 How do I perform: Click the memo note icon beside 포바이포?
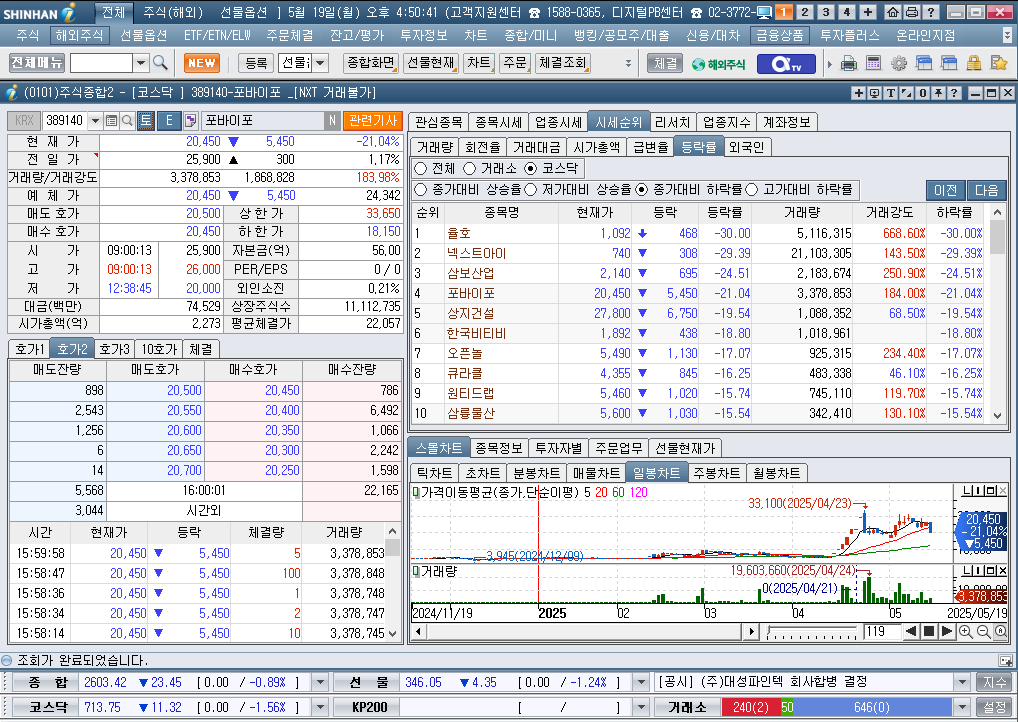[x=190, y=121]
